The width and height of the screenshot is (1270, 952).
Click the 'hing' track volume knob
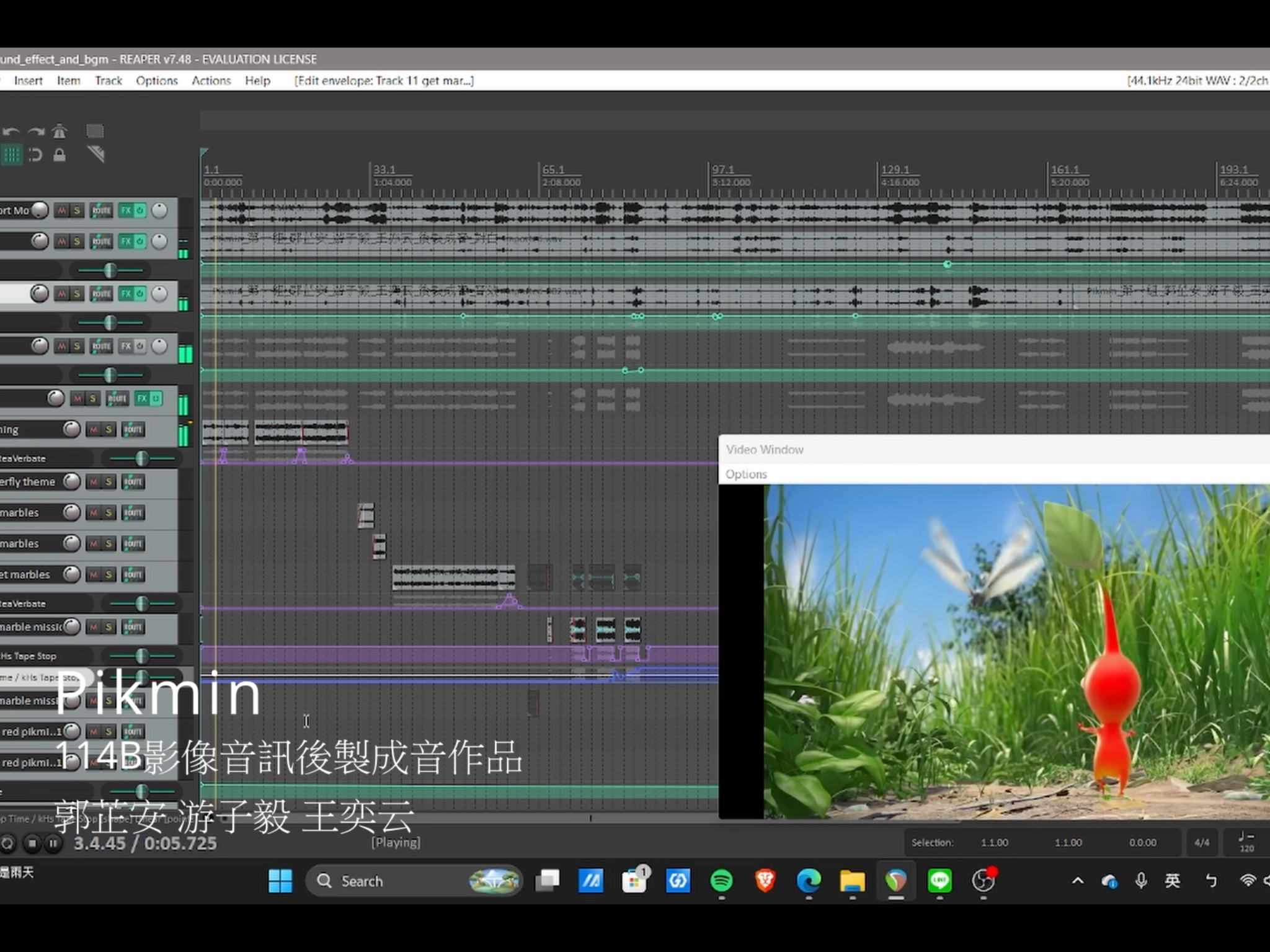pos(72,429)
